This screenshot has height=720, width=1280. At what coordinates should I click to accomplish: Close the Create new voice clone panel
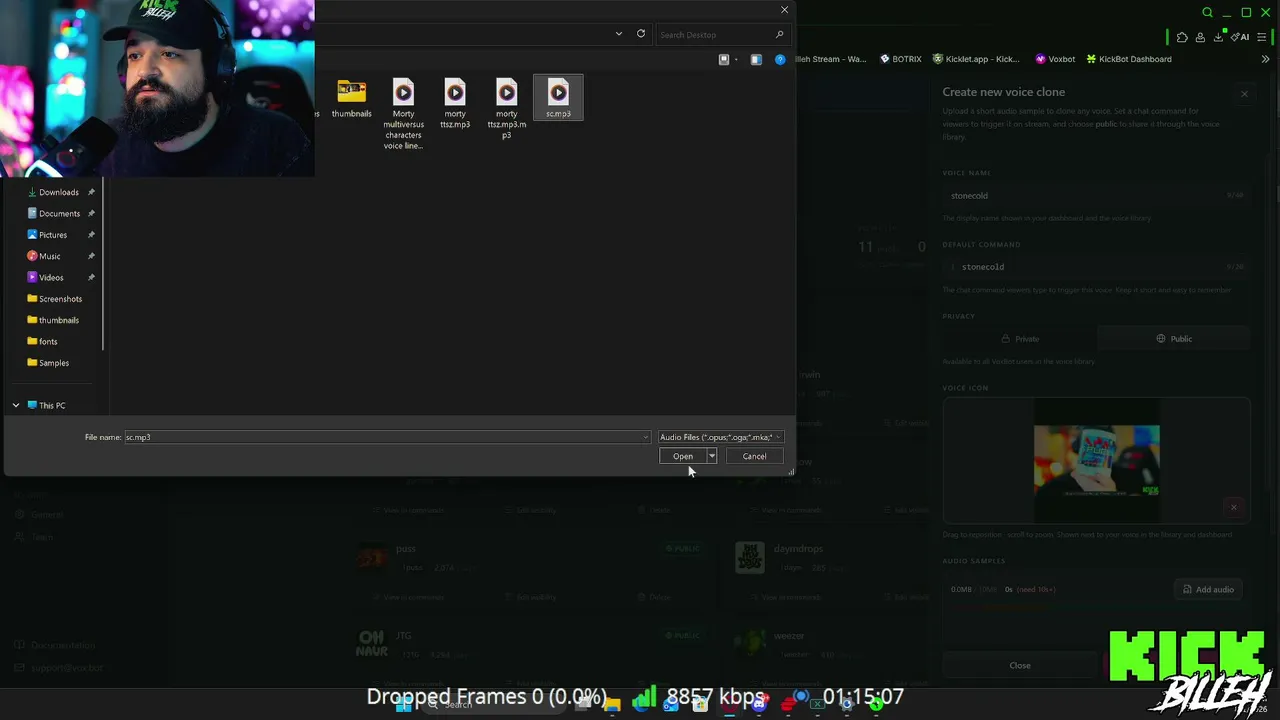[1244, 94]
